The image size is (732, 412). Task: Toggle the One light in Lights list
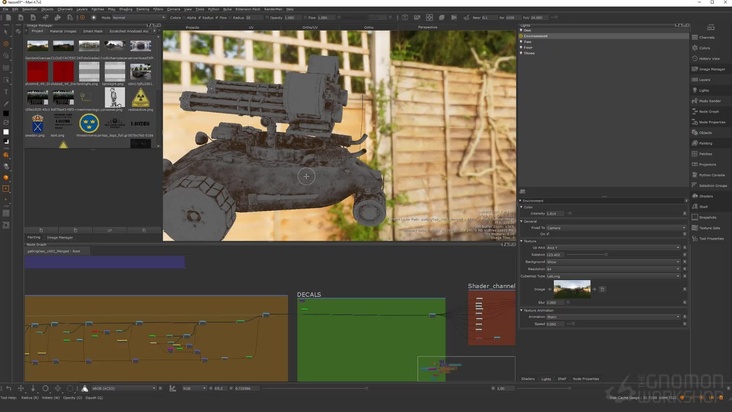521,30
